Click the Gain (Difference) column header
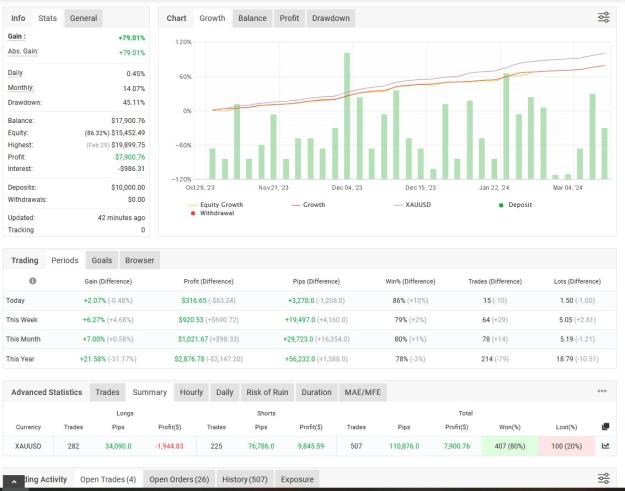Viewport: 625px width, 491px height. (x=108, y=281)
